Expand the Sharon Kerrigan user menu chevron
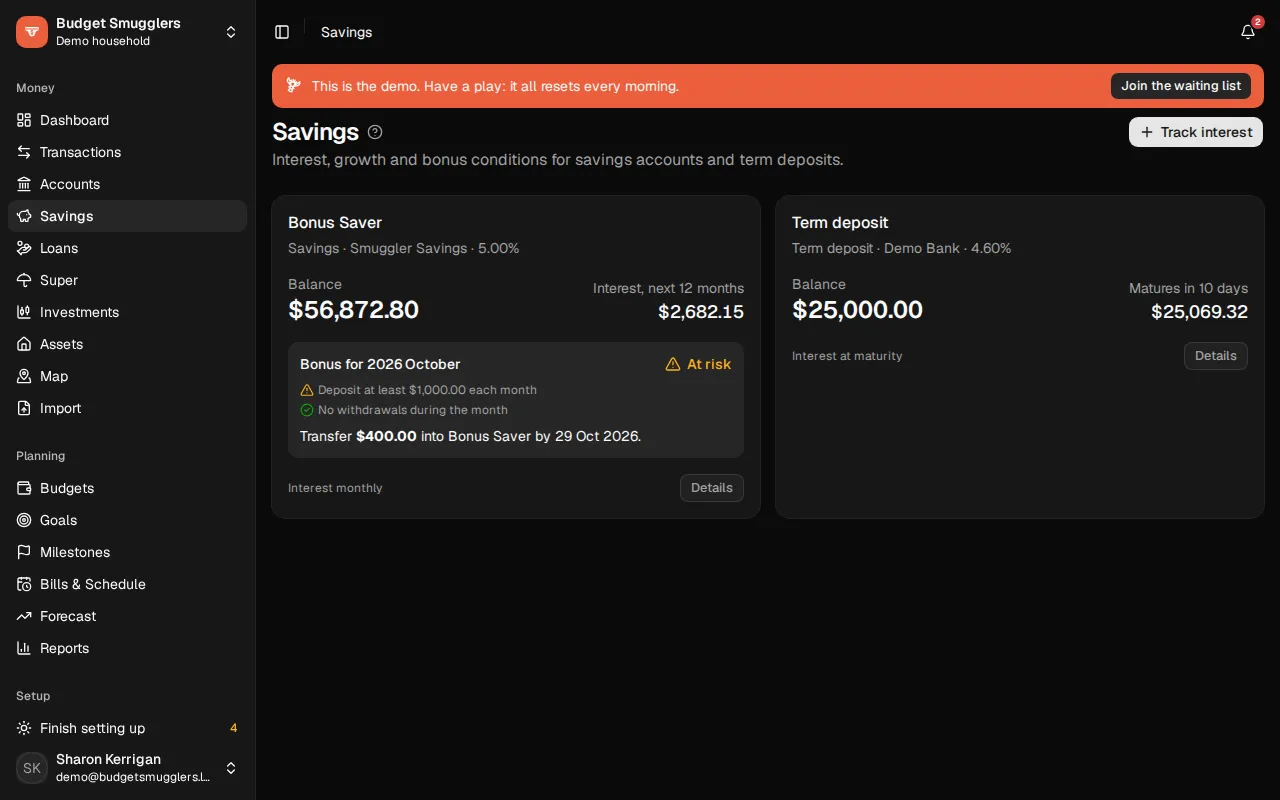This screenshot has width=1280, height=800. (x=231, y=768)
